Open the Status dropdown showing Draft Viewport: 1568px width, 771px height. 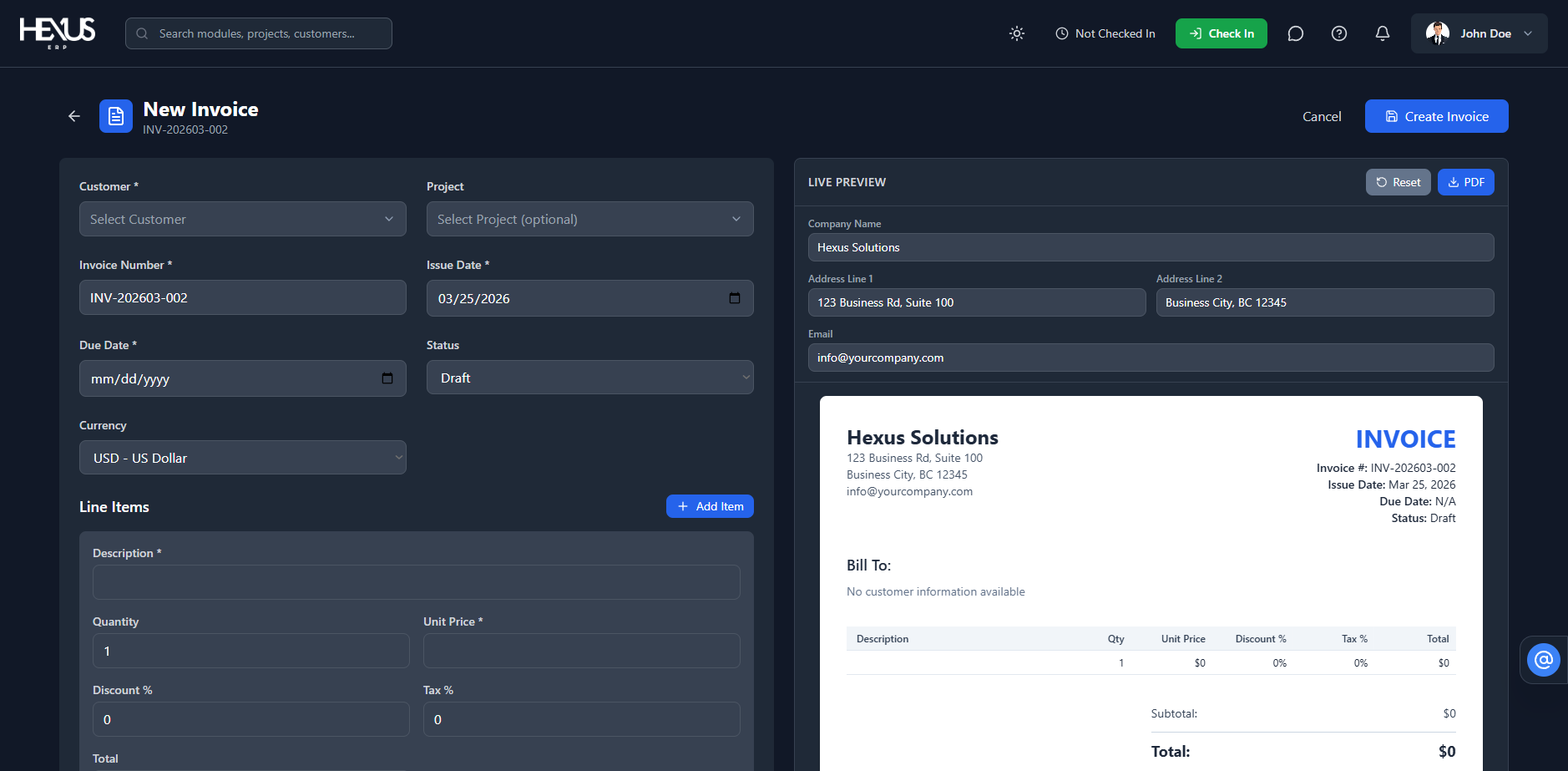coord(590,378)
